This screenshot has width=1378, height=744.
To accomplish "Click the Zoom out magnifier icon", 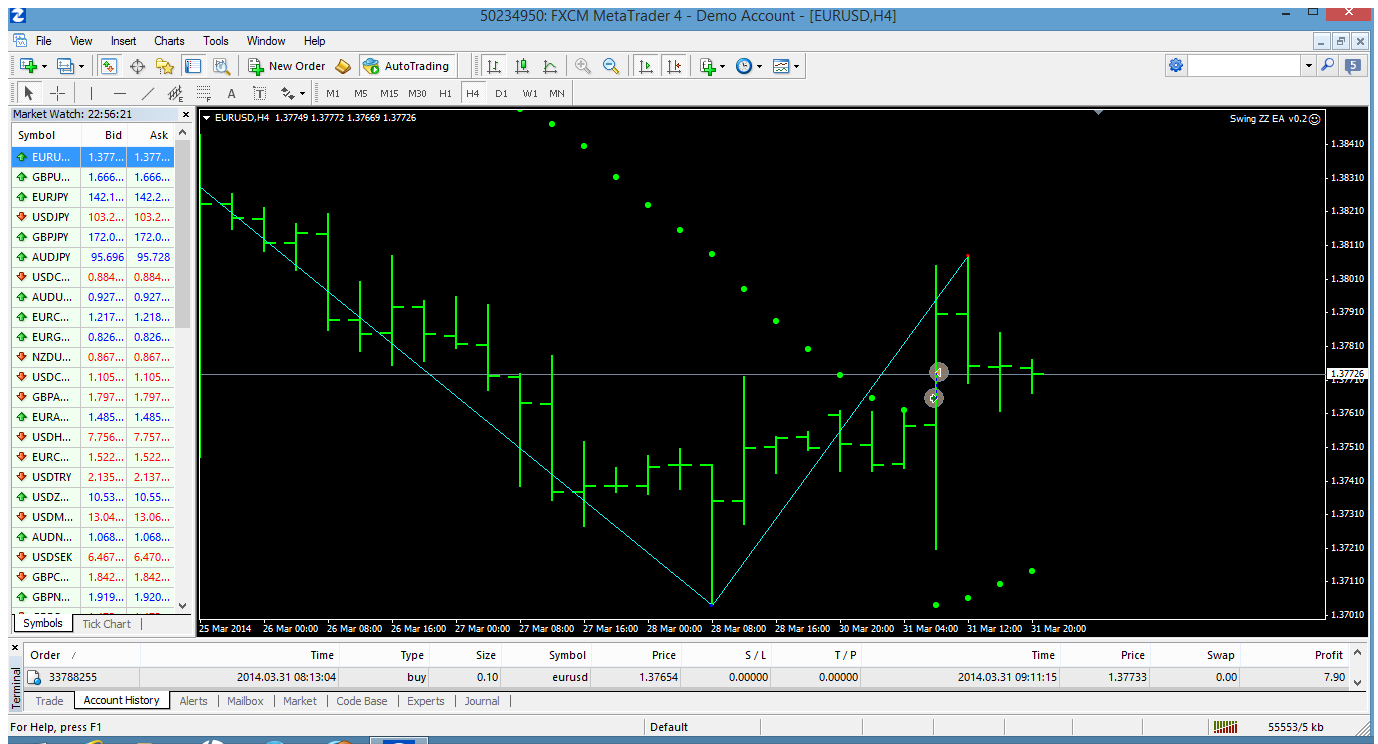I will pyautogui.click(x=610, y=66).
